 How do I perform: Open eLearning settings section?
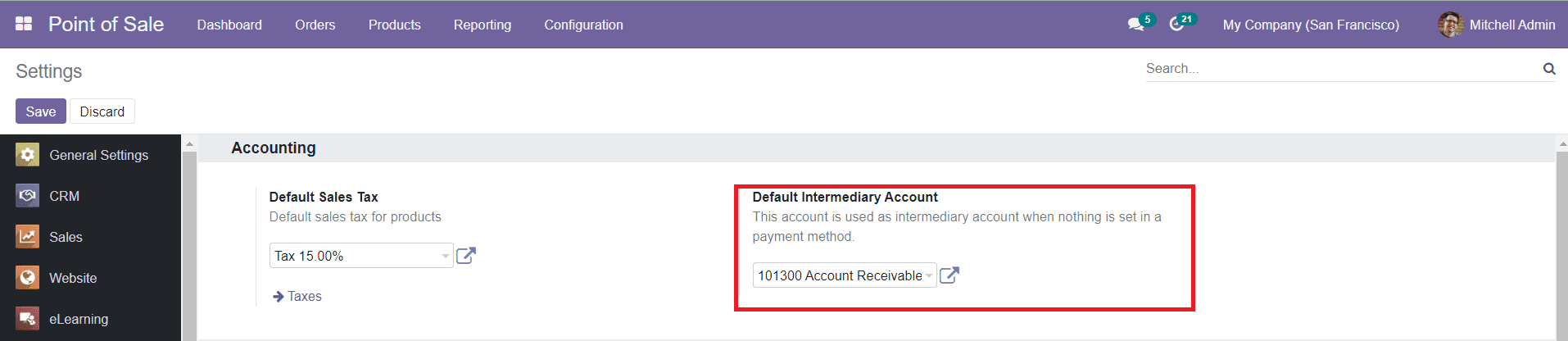(x=78, y=319)
